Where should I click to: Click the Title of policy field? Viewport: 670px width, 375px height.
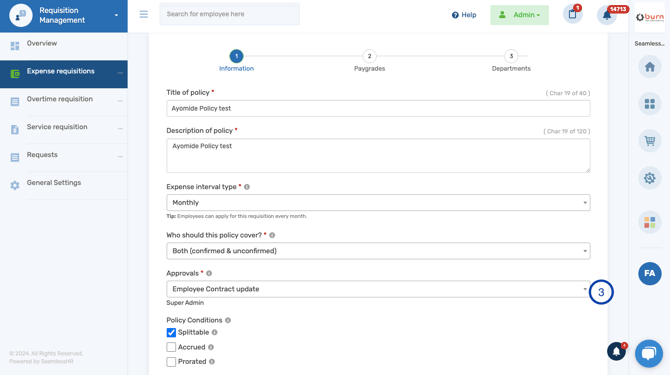[x=378, y=108]
